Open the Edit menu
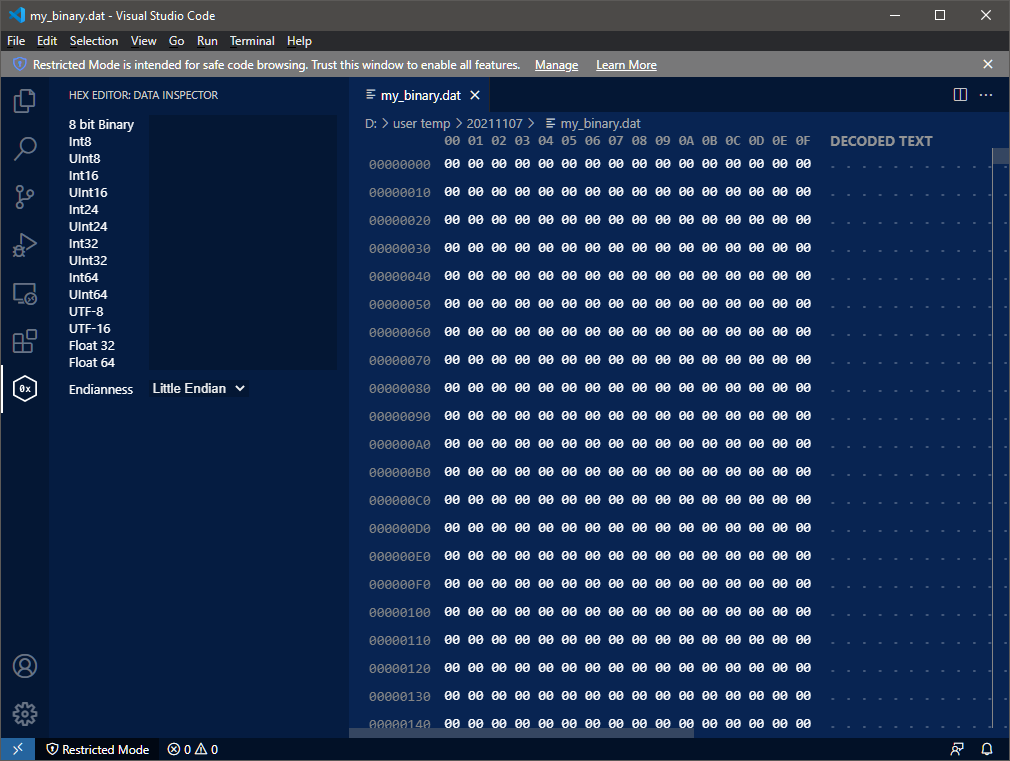 (47, 41)
